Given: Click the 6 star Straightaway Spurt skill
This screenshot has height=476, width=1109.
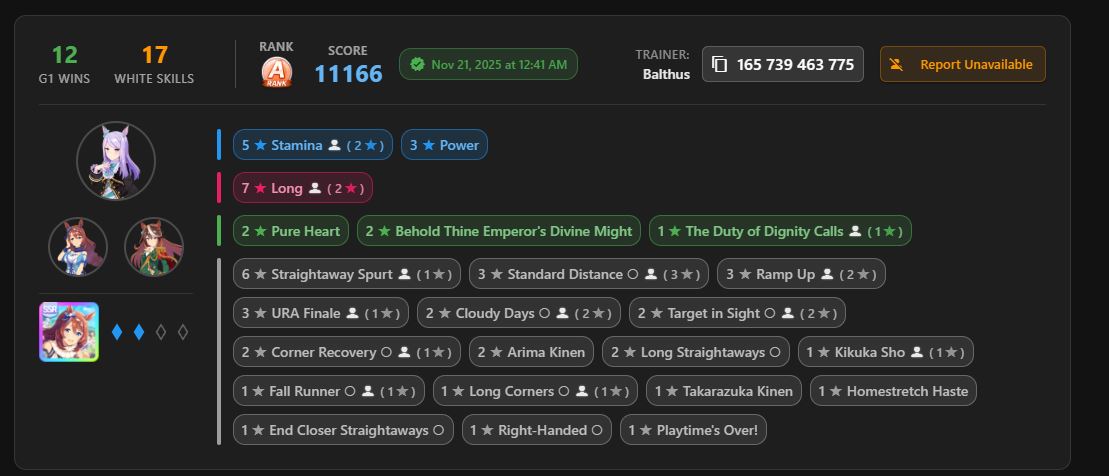Looking at the screenshot, I should [347, 274].
